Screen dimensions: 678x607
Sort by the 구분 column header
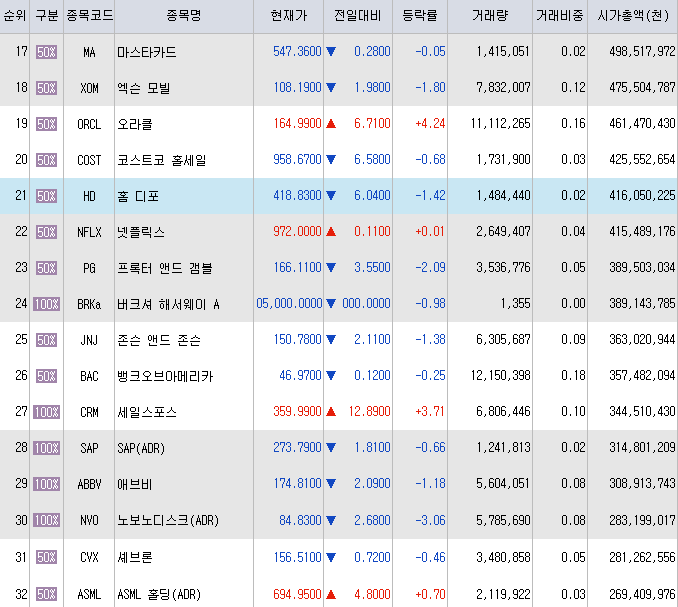tap(47, 16)
